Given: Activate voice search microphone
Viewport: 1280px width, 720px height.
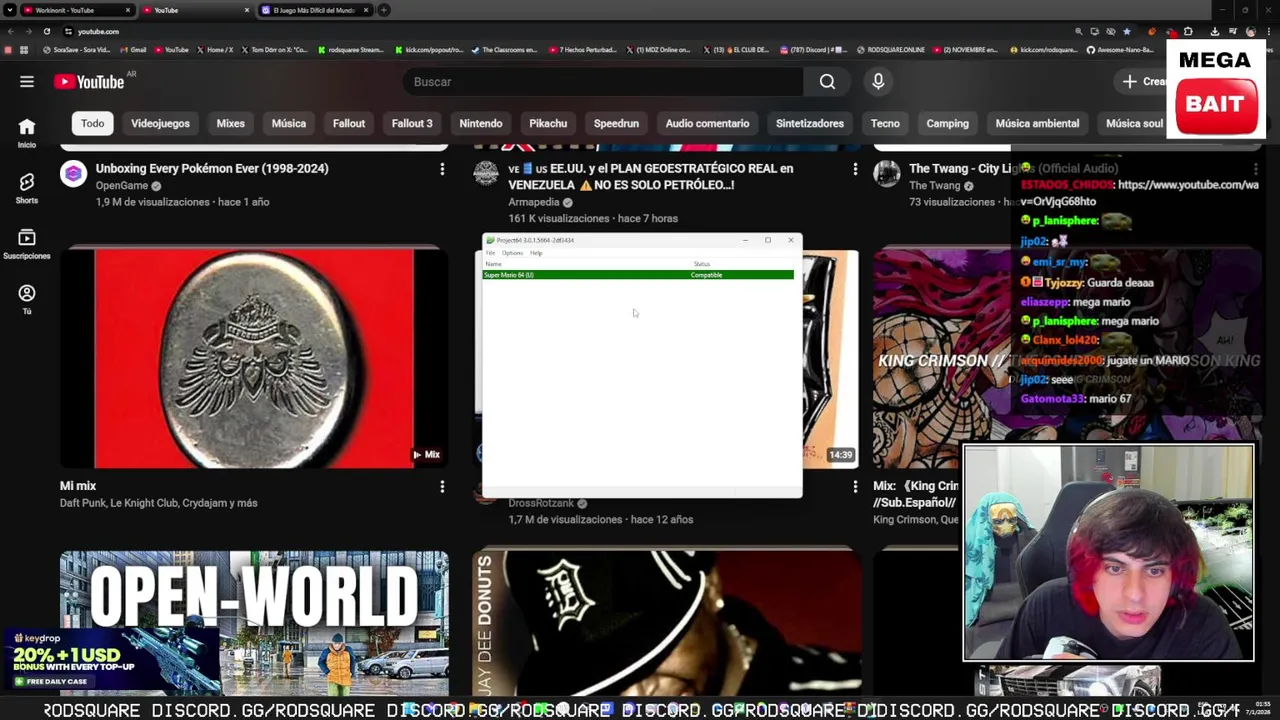Looking at the screenshot, I should coord(878,82).
